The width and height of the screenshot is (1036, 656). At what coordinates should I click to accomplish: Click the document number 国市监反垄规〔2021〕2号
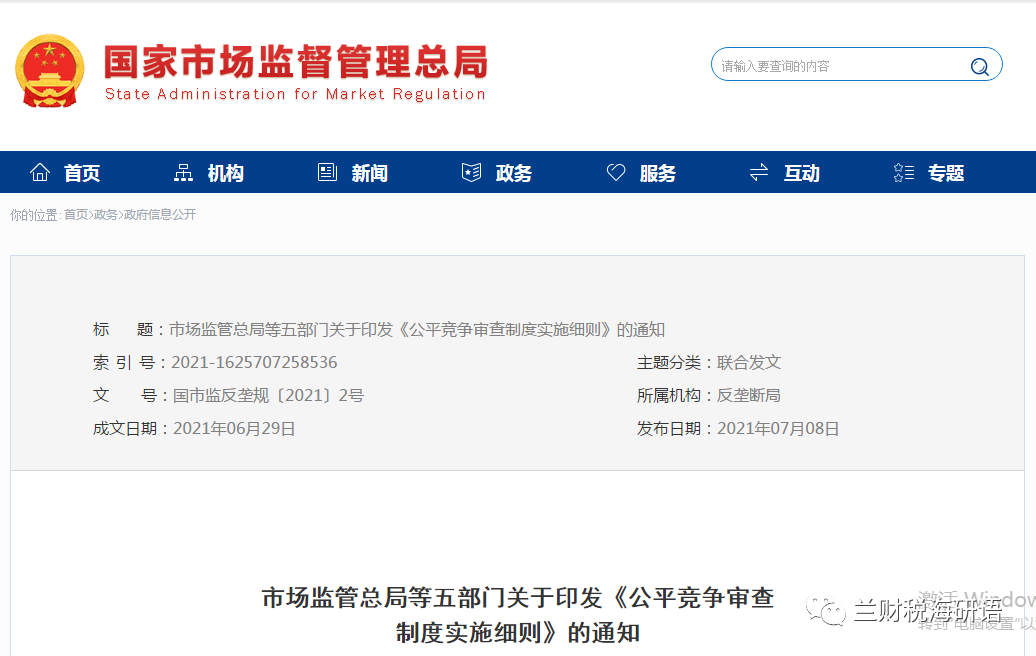[268, 396]
